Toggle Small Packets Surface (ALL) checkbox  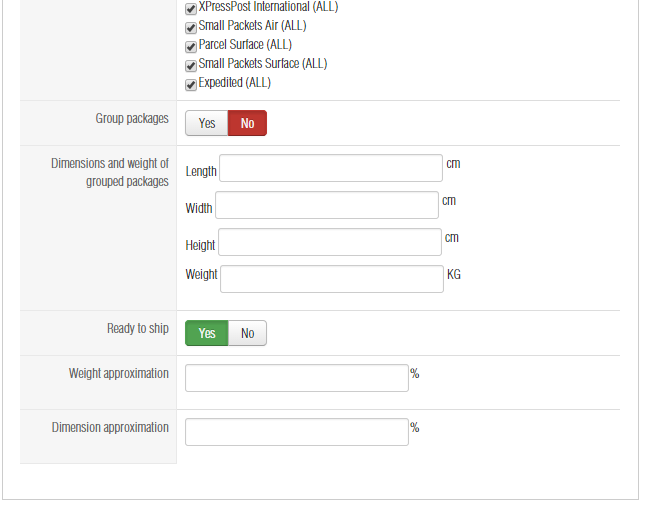click(191, 65)
